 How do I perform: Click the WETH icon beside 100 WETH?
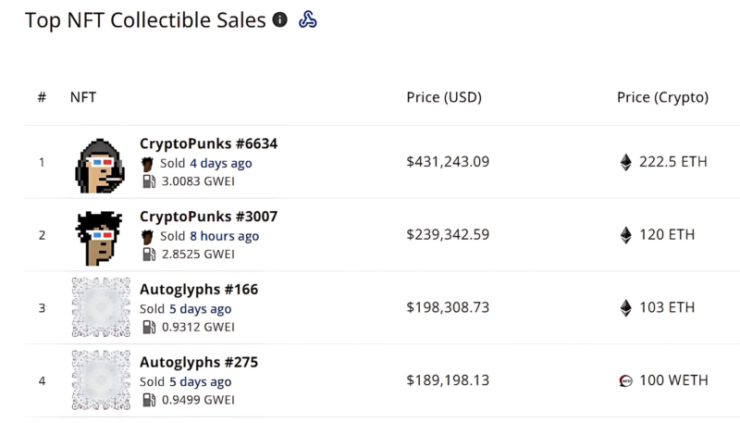coord(626,381)
